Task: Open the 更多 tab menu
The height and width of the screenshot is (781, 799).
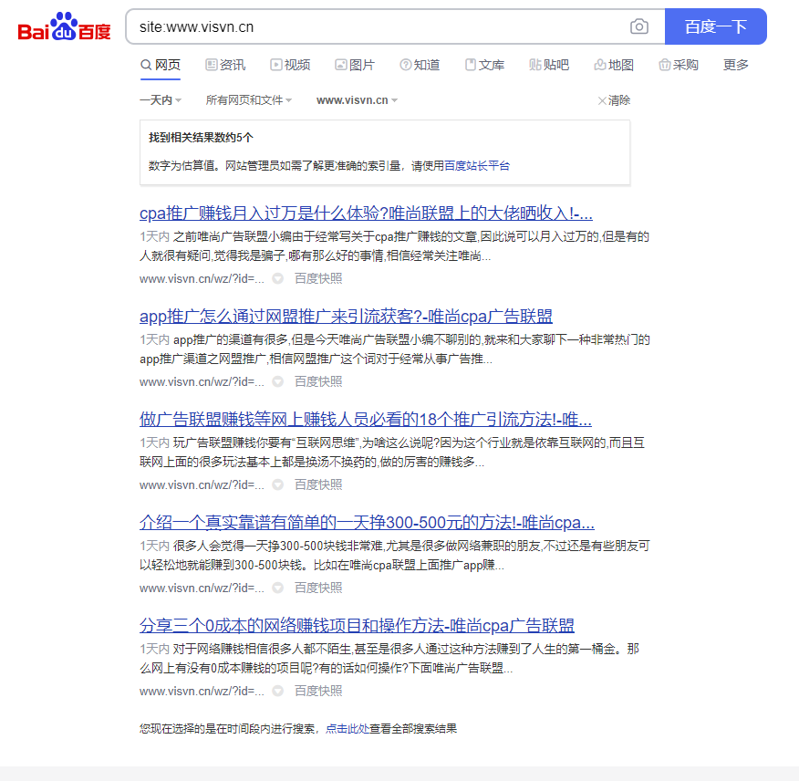Action: pos(736,65)
